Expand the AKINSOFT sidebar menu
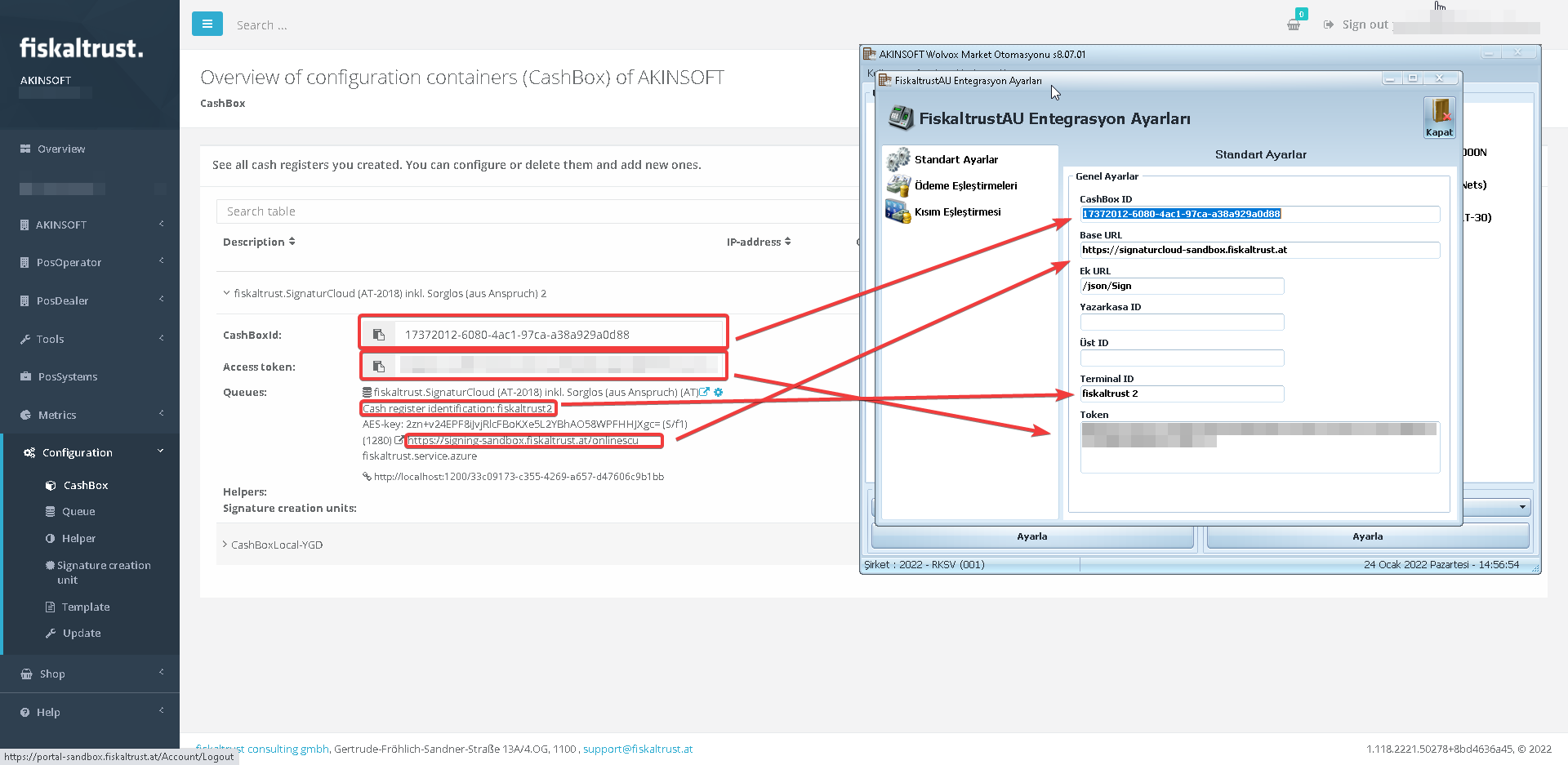Screen dimensions: 1568x765 pyautogui.click(x=90, y=225)
